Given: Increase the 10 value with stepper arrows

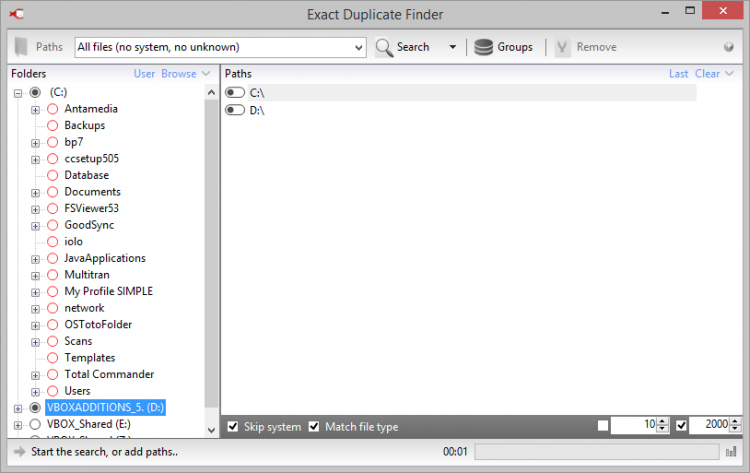Looking at the screenshot, I should point(662,421).
